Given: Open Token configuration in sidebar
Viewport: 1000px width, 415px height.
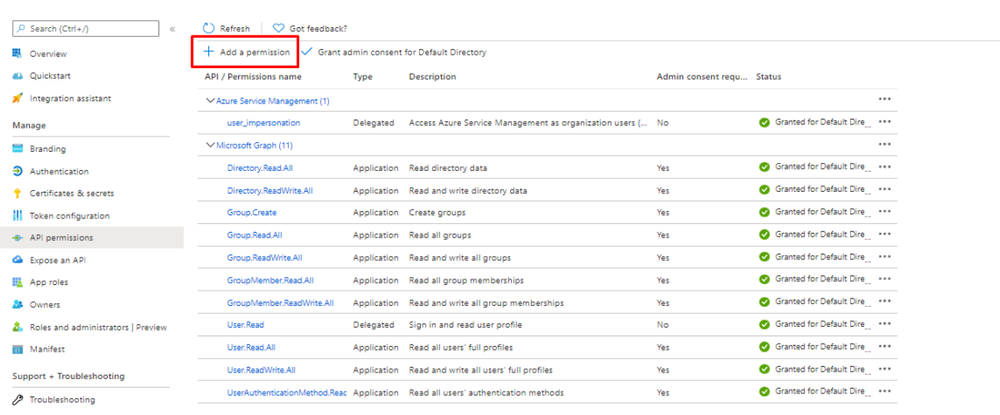Looking at the screenshot, I should point(69,216).
